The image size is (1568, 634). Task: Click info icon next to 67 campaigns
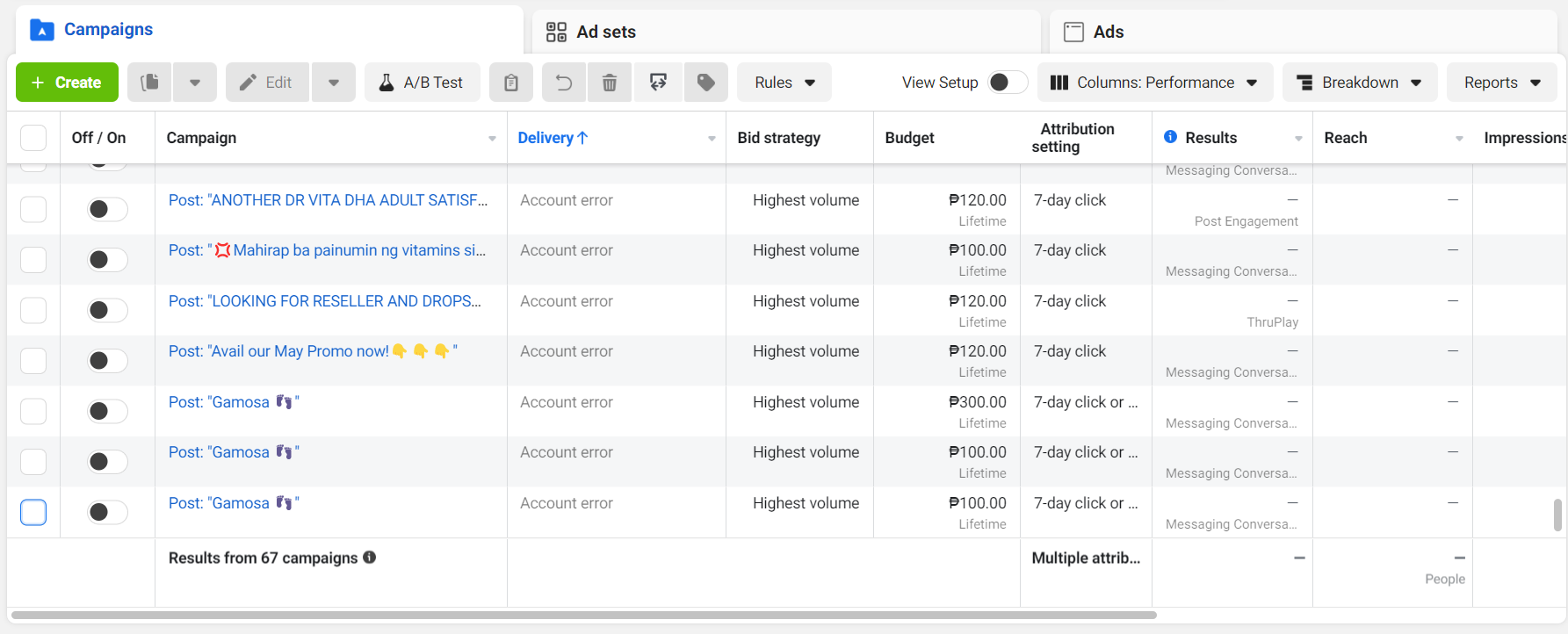click(x=370, y=558)
